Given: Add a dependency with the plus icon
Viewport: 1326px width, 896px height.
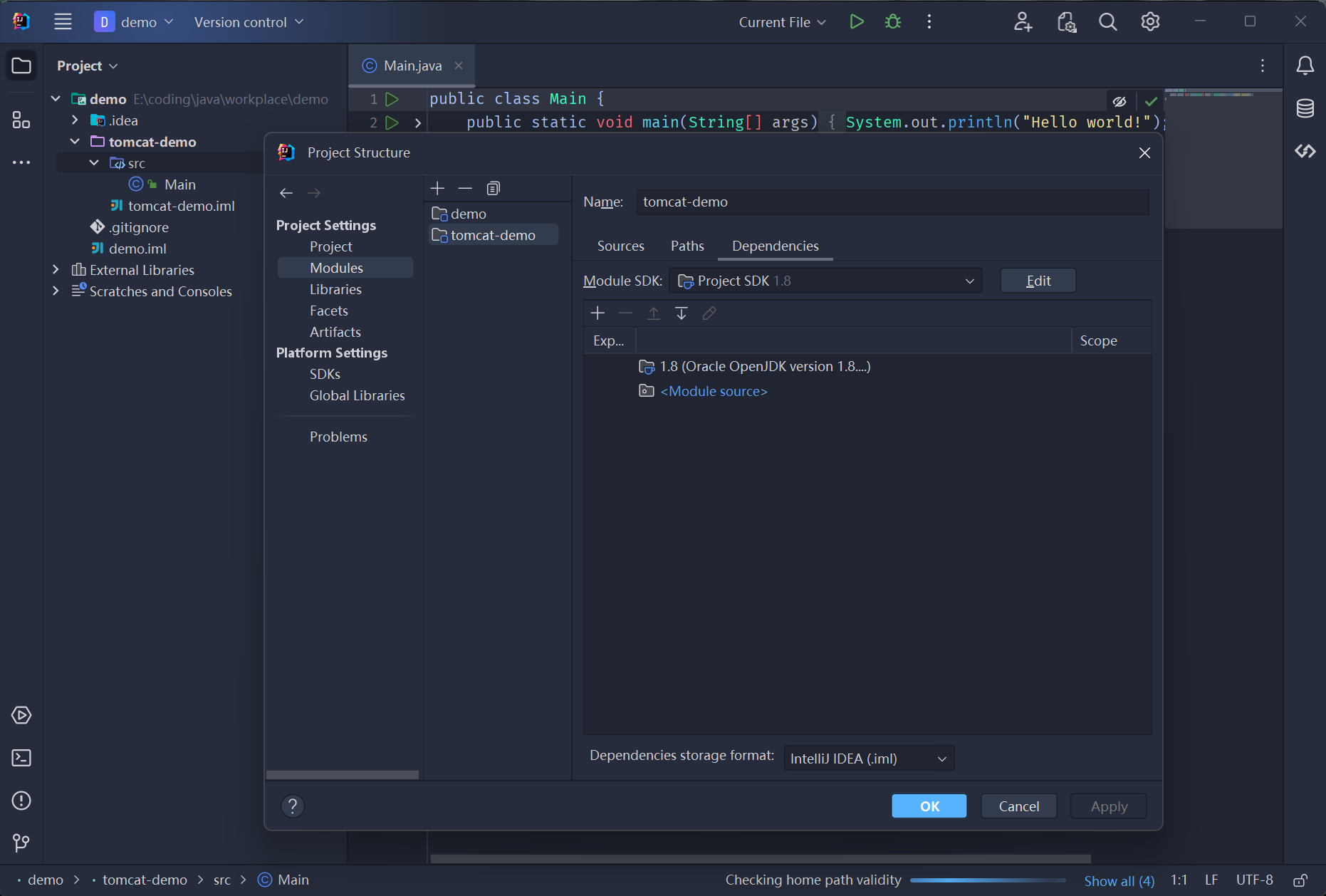Looking at the screenshot, I should point(597,313).
